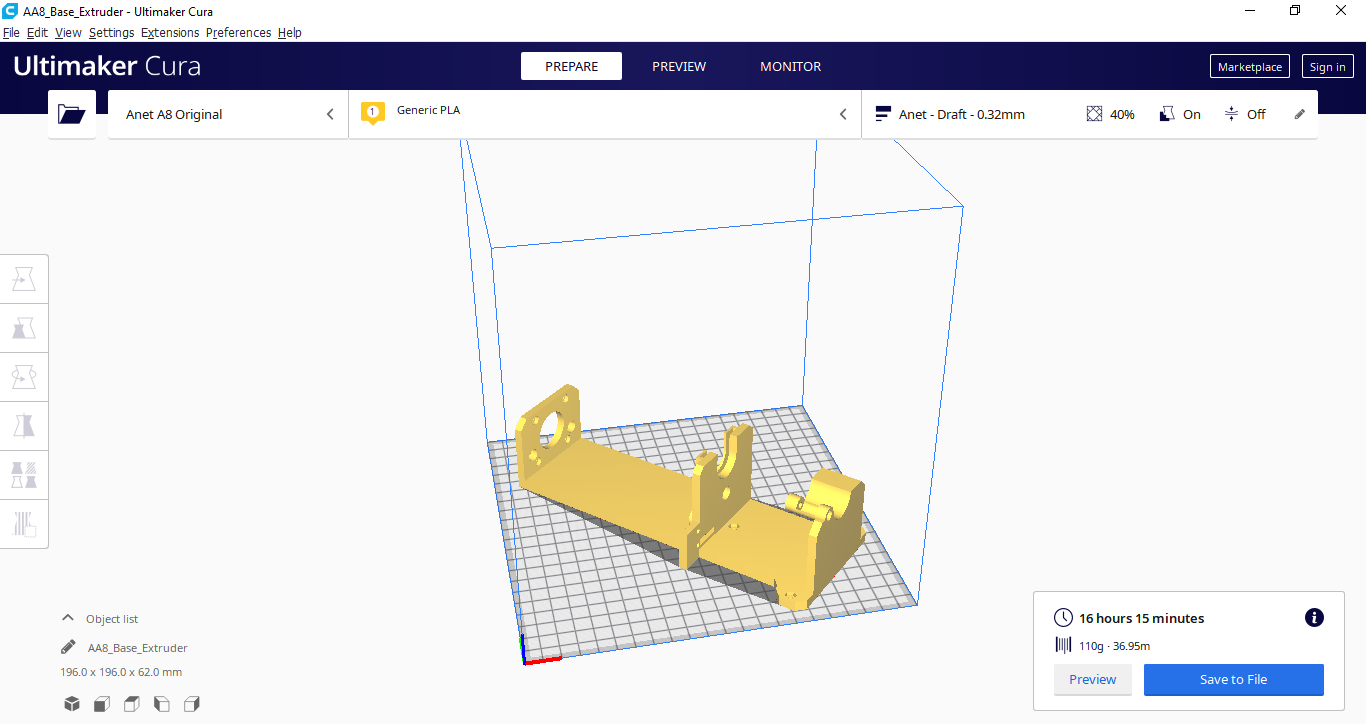Select the Support Blocker tool
This screenshot has width=1366, height=724.
(24, 523)
